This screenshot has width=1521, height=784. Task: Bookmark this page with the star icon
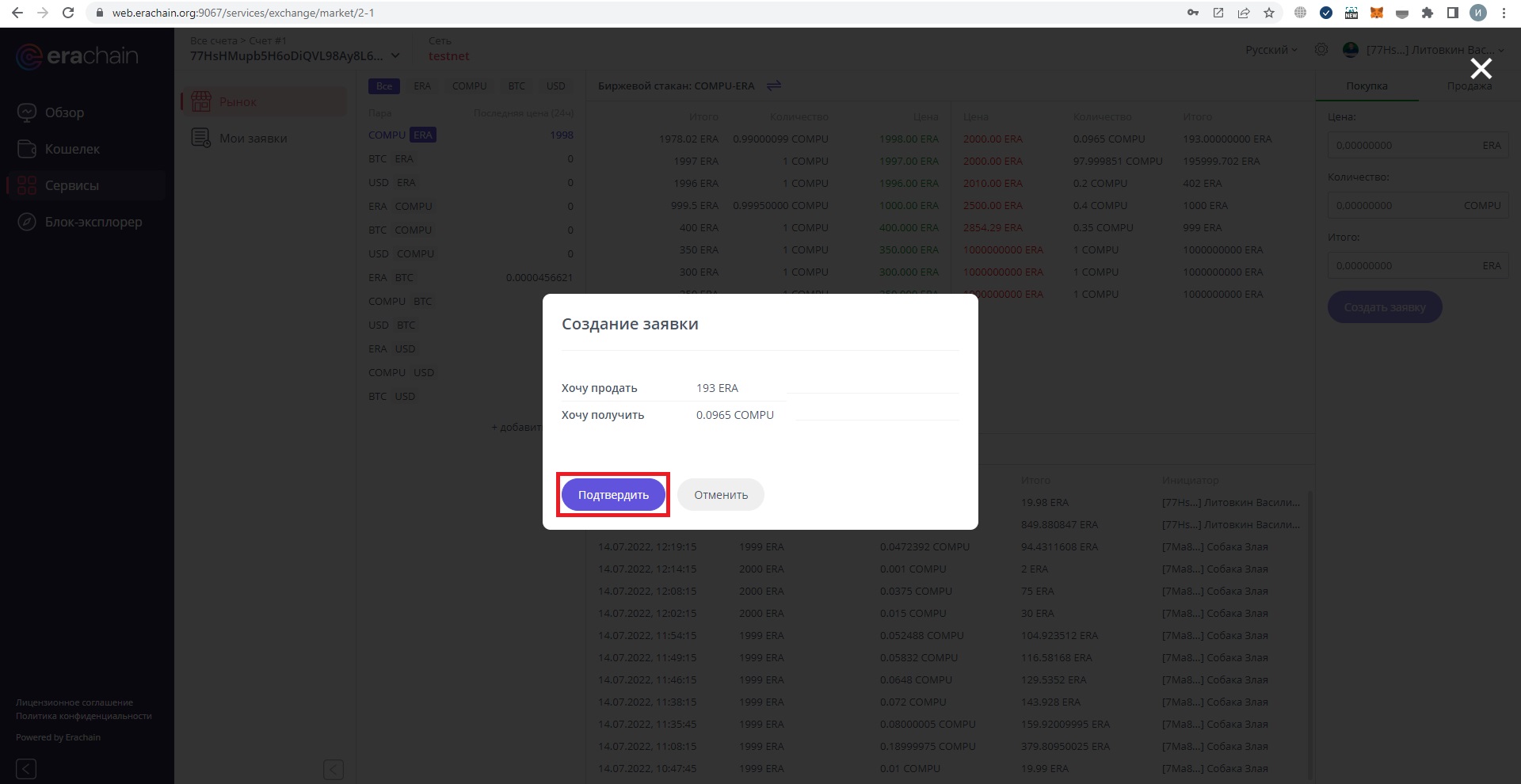tap(1269, 13)
